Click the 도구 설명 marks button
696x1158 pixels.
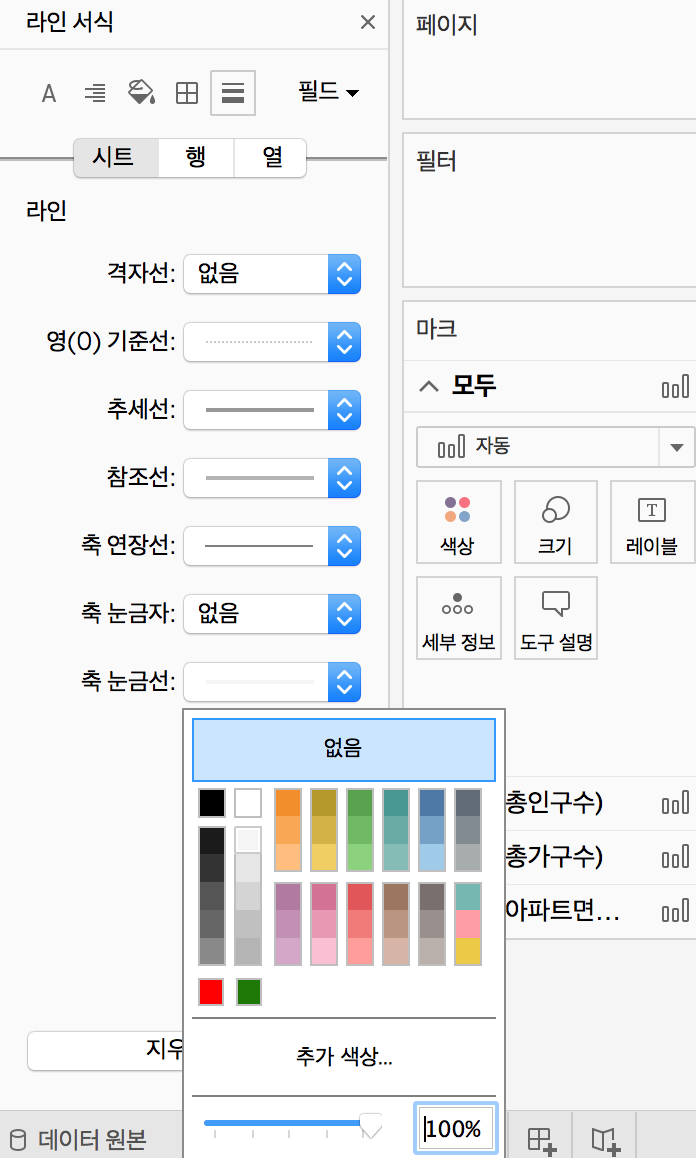[556, 618]
